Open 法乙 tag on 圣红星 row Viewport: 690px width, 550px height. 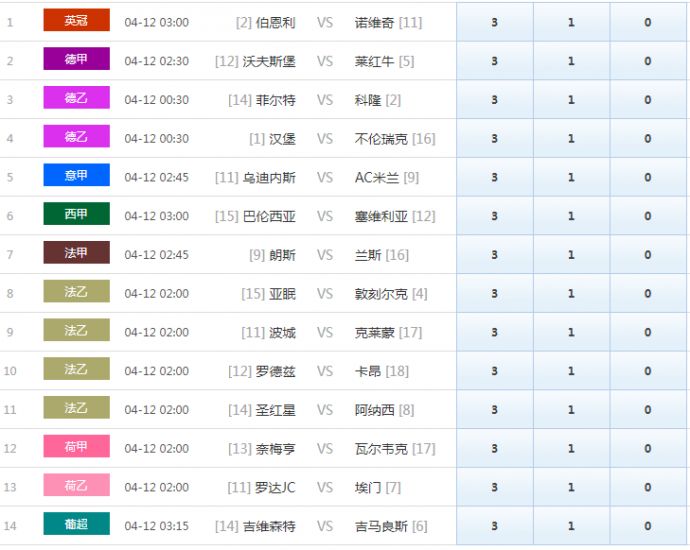pyautogui.click(x=77, y=407)
